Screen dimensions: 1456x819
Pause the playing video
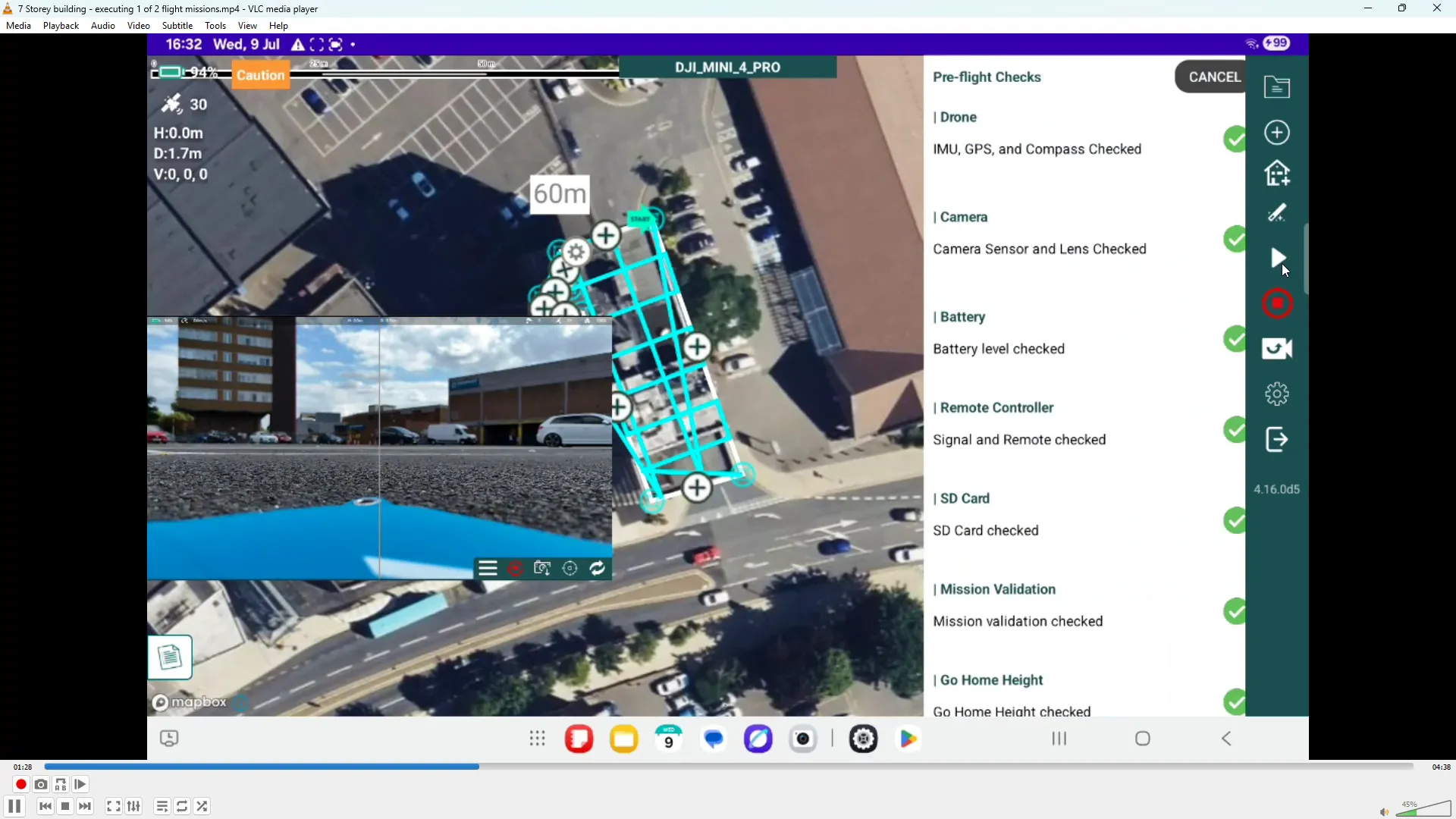pos(14,806)
